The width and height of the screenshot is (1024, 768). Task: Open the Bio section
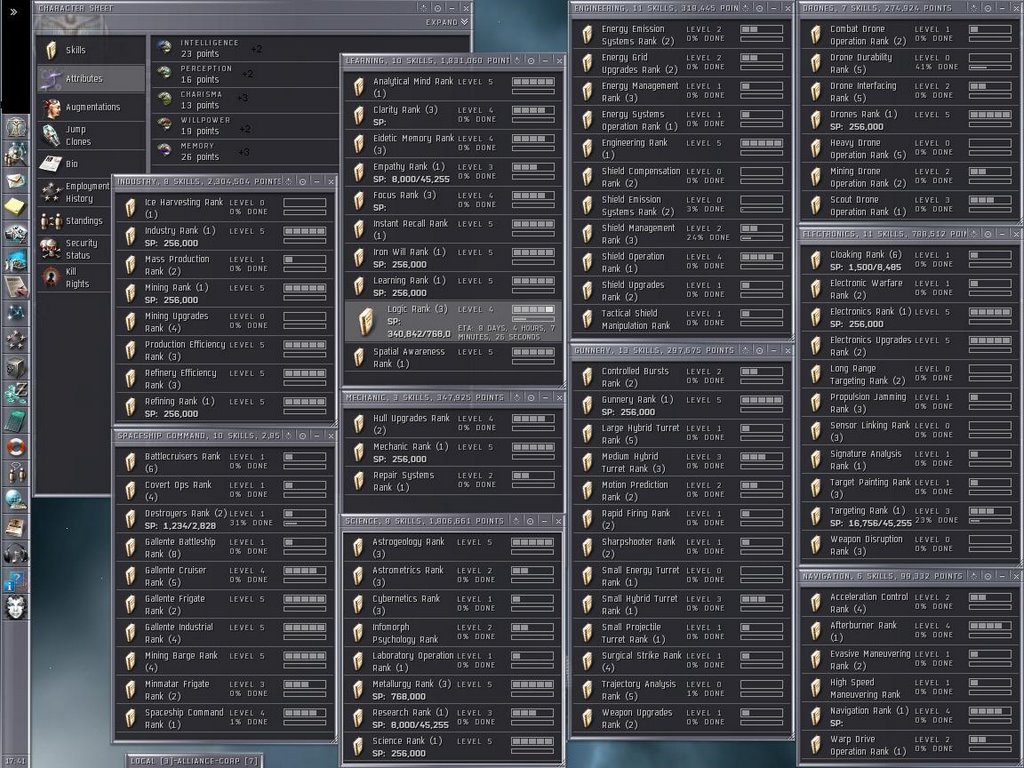[x=91, y=164]
